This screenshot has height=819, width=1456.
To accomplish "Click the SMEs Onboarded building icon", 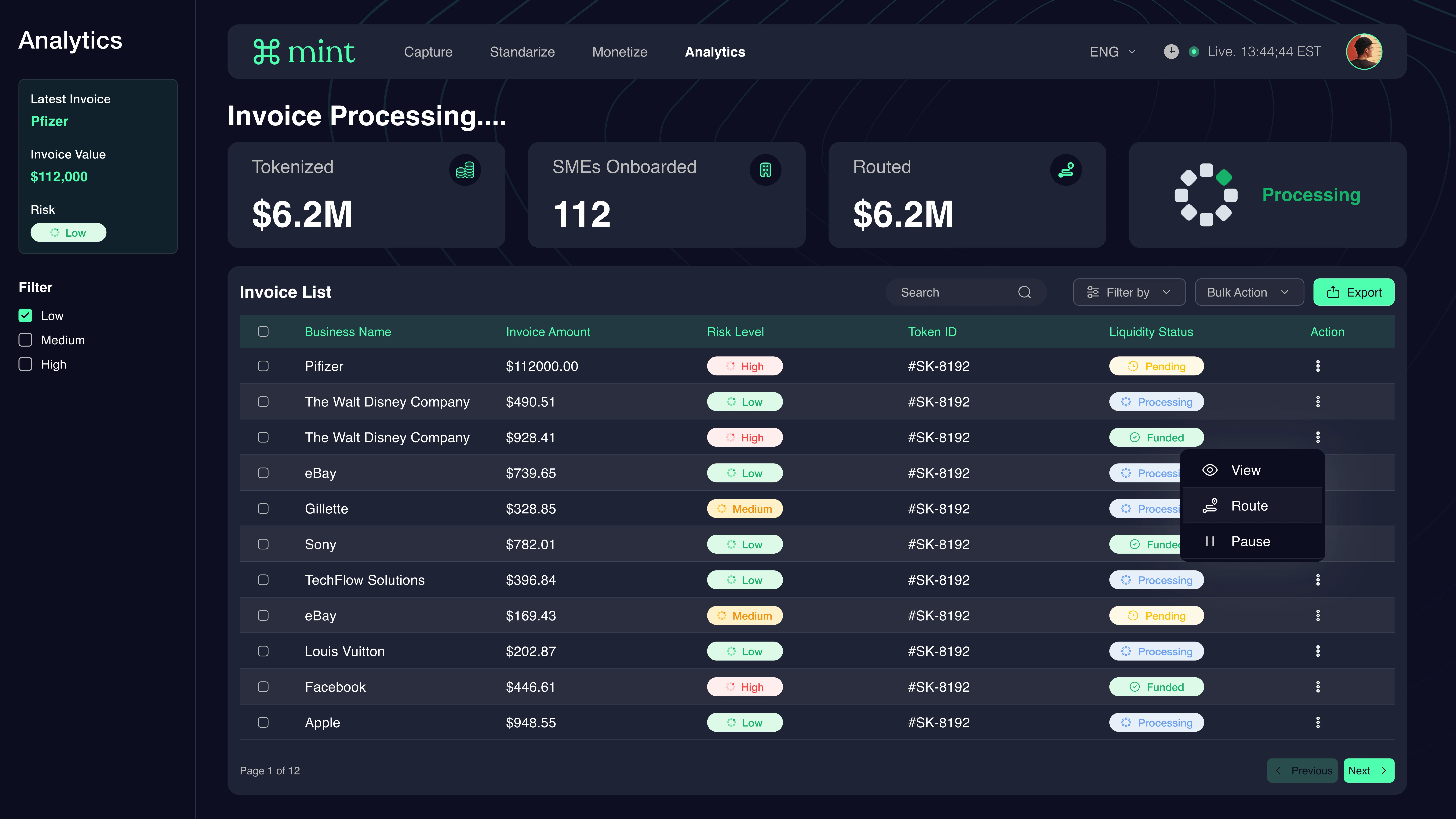I will 765,170.
